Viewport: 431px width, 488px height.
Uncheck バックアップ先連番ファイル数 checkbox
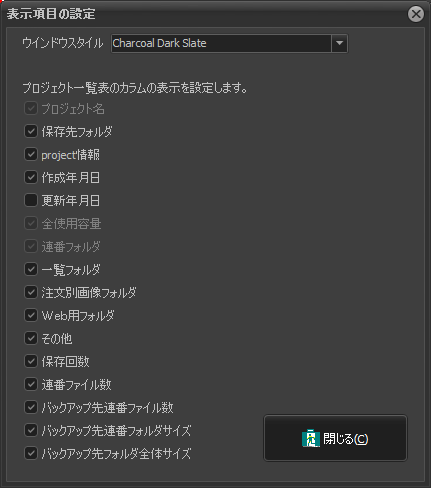(x=31, y=407)
